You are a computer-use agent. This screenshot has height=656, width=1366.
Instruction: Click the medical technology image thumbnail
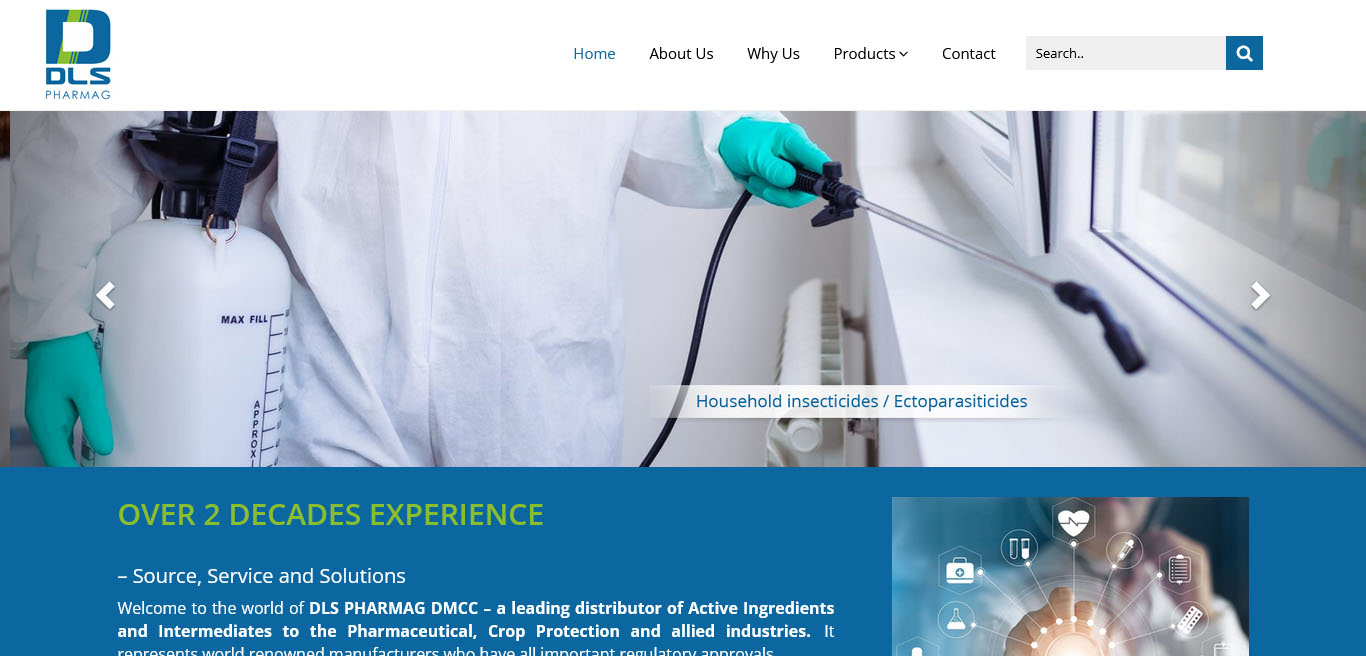pos(1070,576)
